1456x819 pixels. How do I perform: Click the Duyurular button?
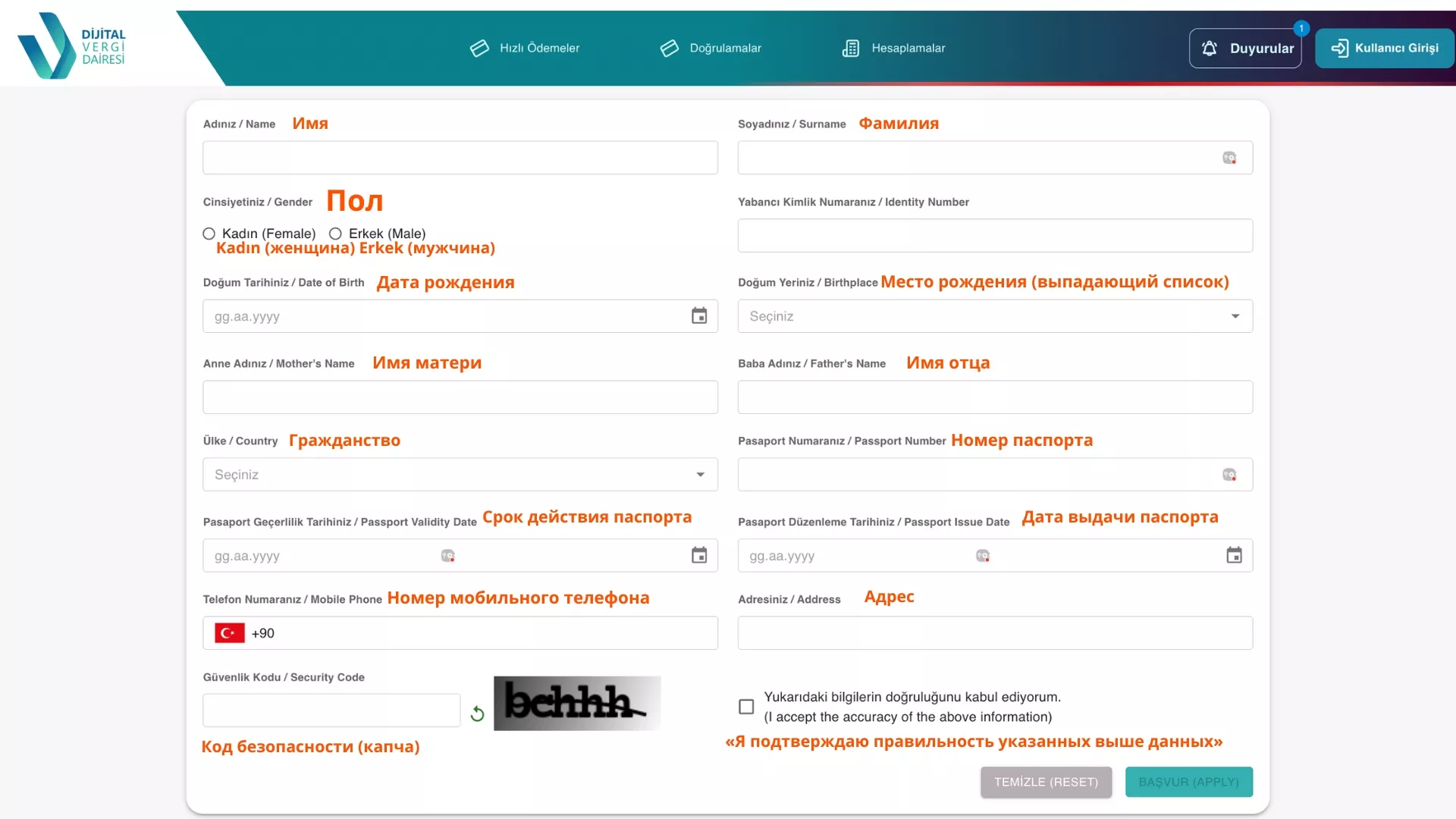(x=1245, y=49)
